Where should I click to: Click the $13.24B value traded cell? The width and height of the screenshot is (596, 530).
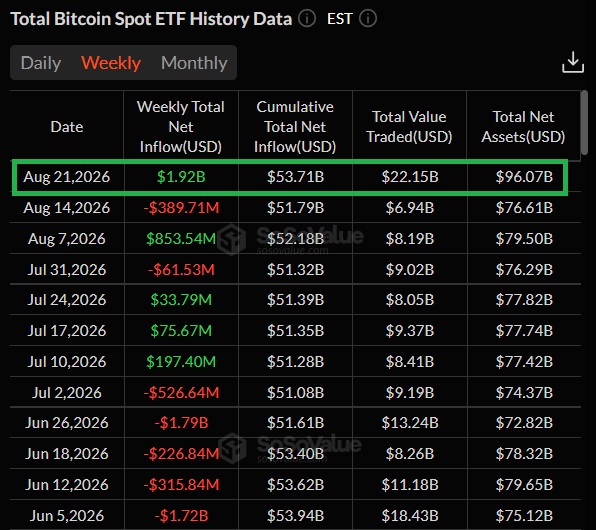410,422
